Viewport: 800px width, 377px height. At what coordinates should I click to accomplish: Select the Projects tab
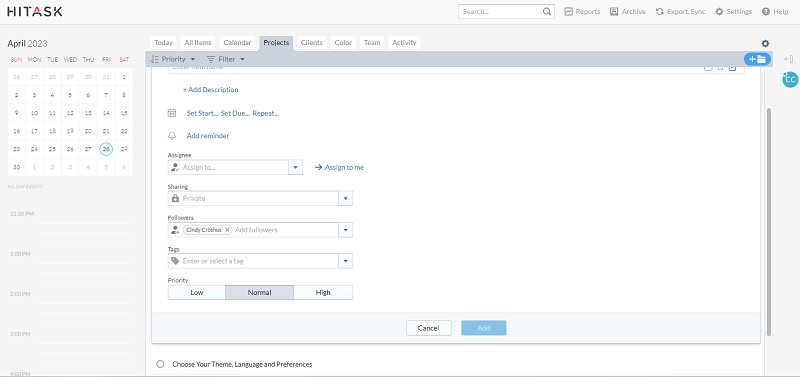tap(276, 43)
